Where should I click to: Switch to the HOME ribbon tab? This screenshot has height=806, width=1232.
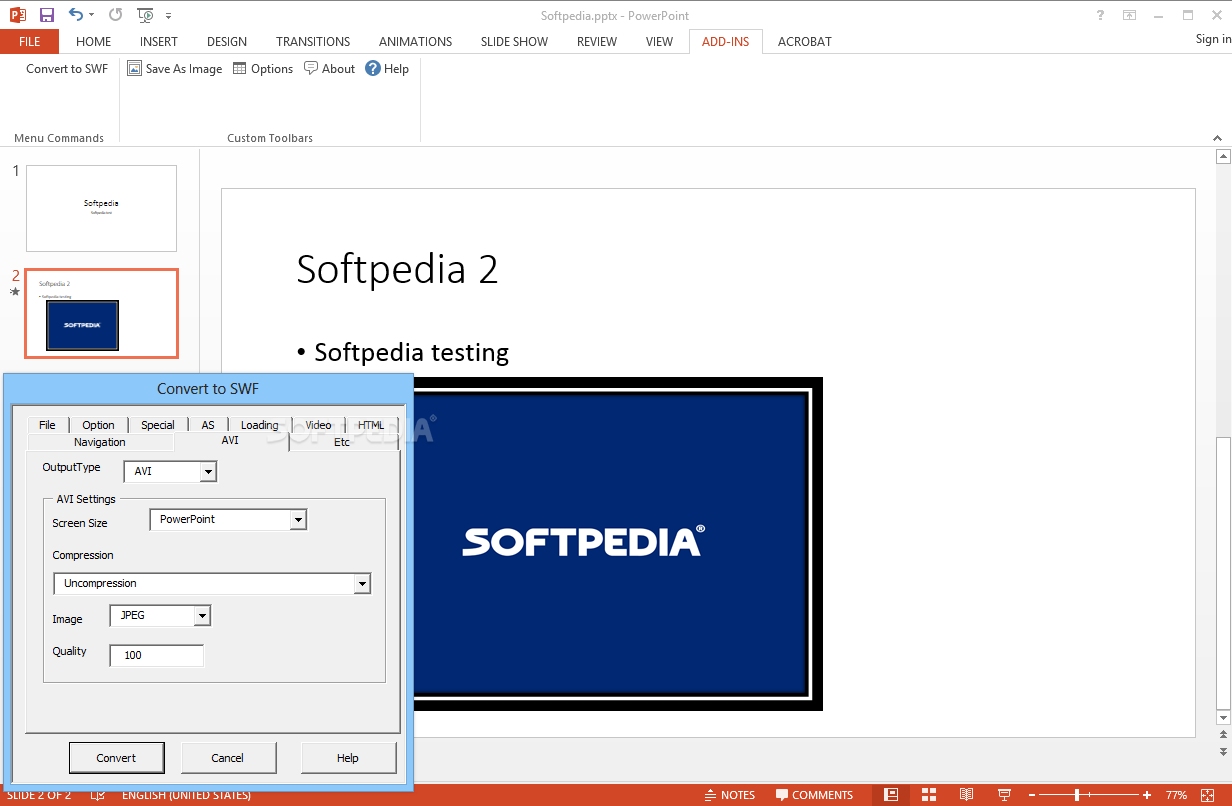click(x=94, y=42)
